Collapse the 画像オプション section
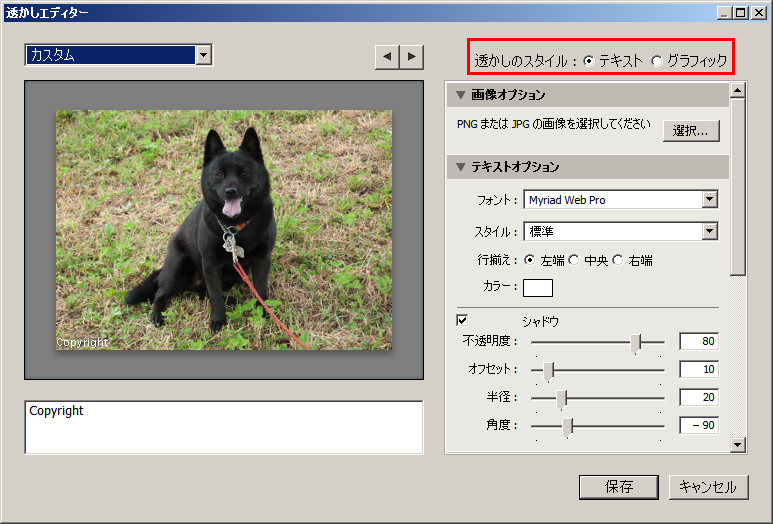Image resolution: width=773 pixels, height=524 pixels. pos(461,95)
